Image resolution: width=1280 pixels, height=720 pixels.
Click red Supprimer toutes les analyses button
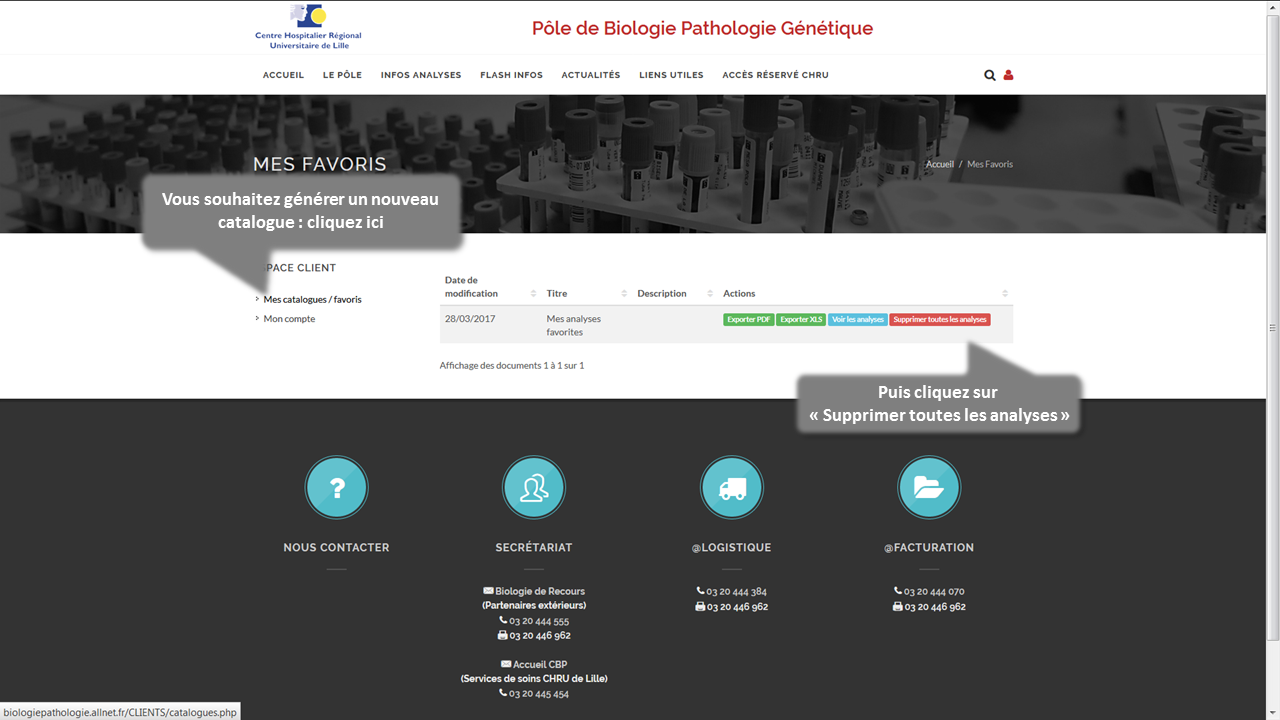pos(940,320)
